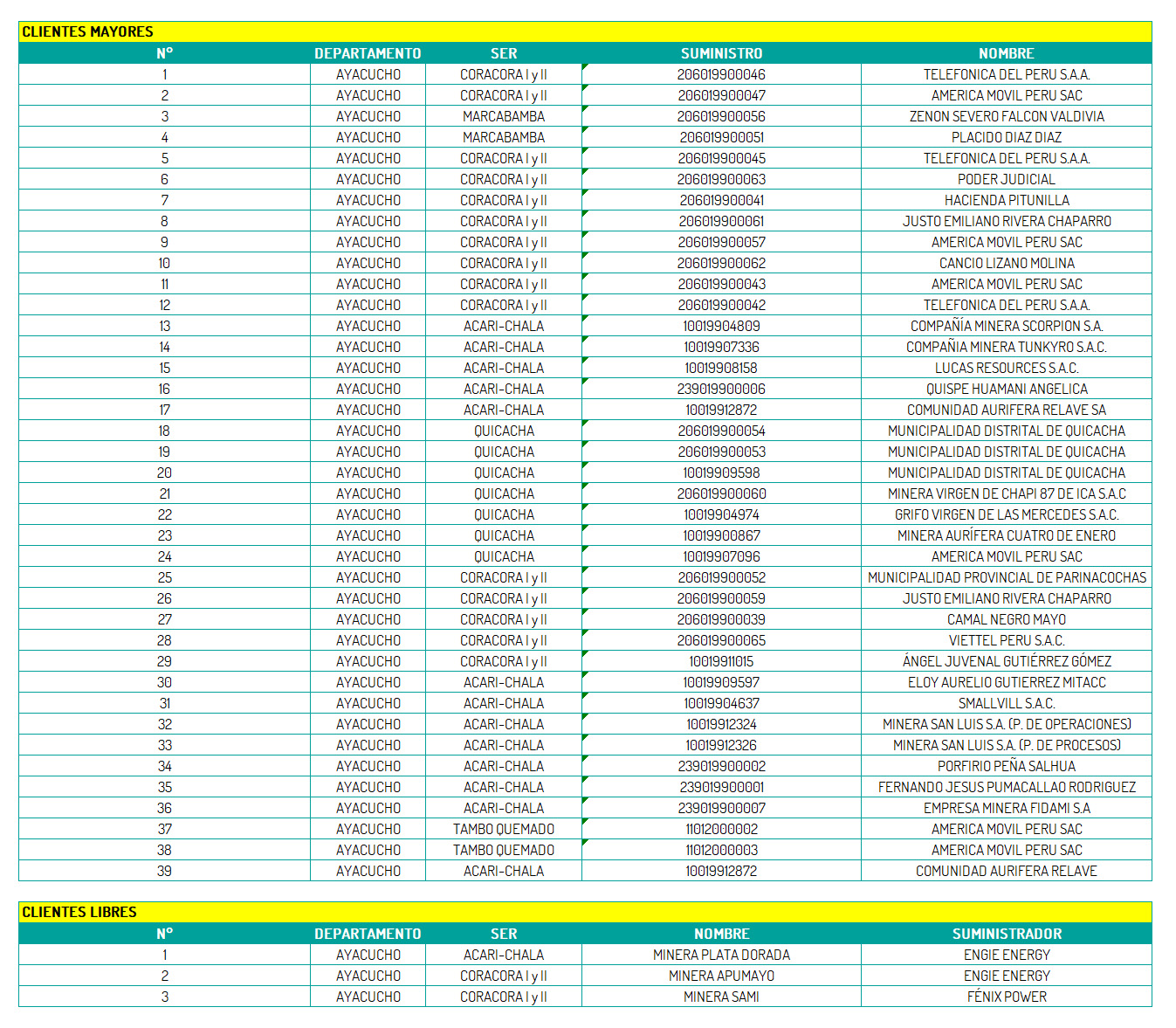The height and width of the screenshot is (1028, 1176).
Task: Click MARCABAMBA in row 4
Action: click(x=504, y=137)
